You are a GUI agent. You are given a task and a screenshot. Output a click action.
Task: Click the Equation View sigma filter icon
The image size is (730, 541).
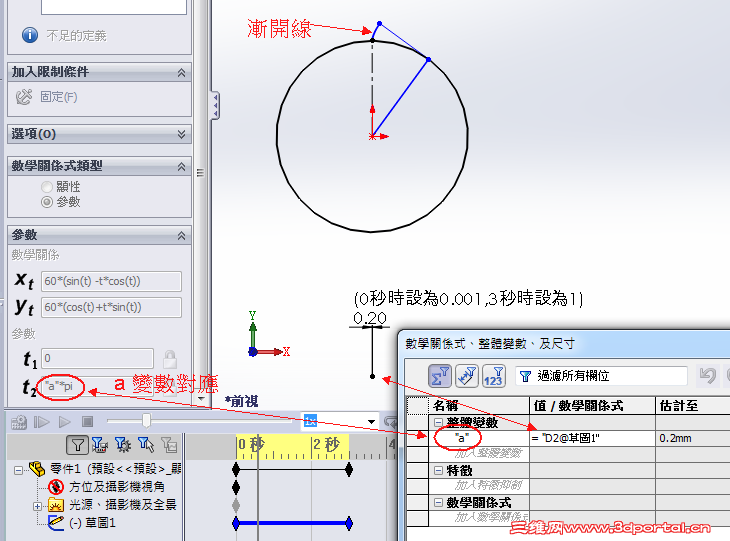pos(439,376)
